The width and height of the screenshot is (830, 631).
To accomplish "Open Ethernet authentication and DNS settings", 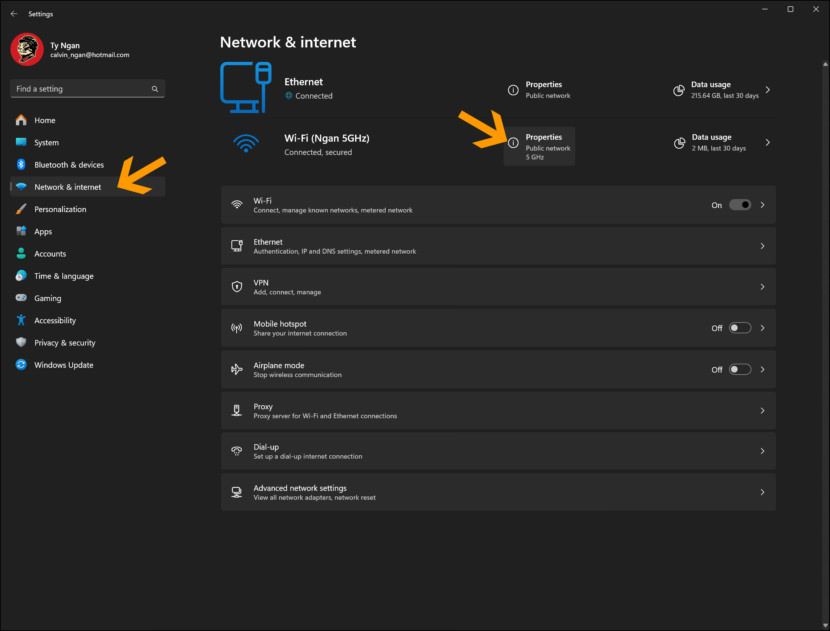I will 498,245.
